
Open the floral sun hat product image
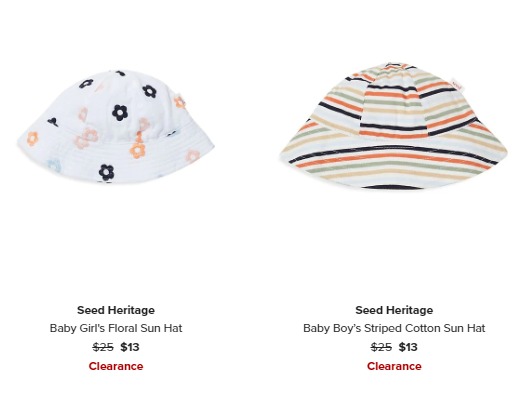(116, 126)
